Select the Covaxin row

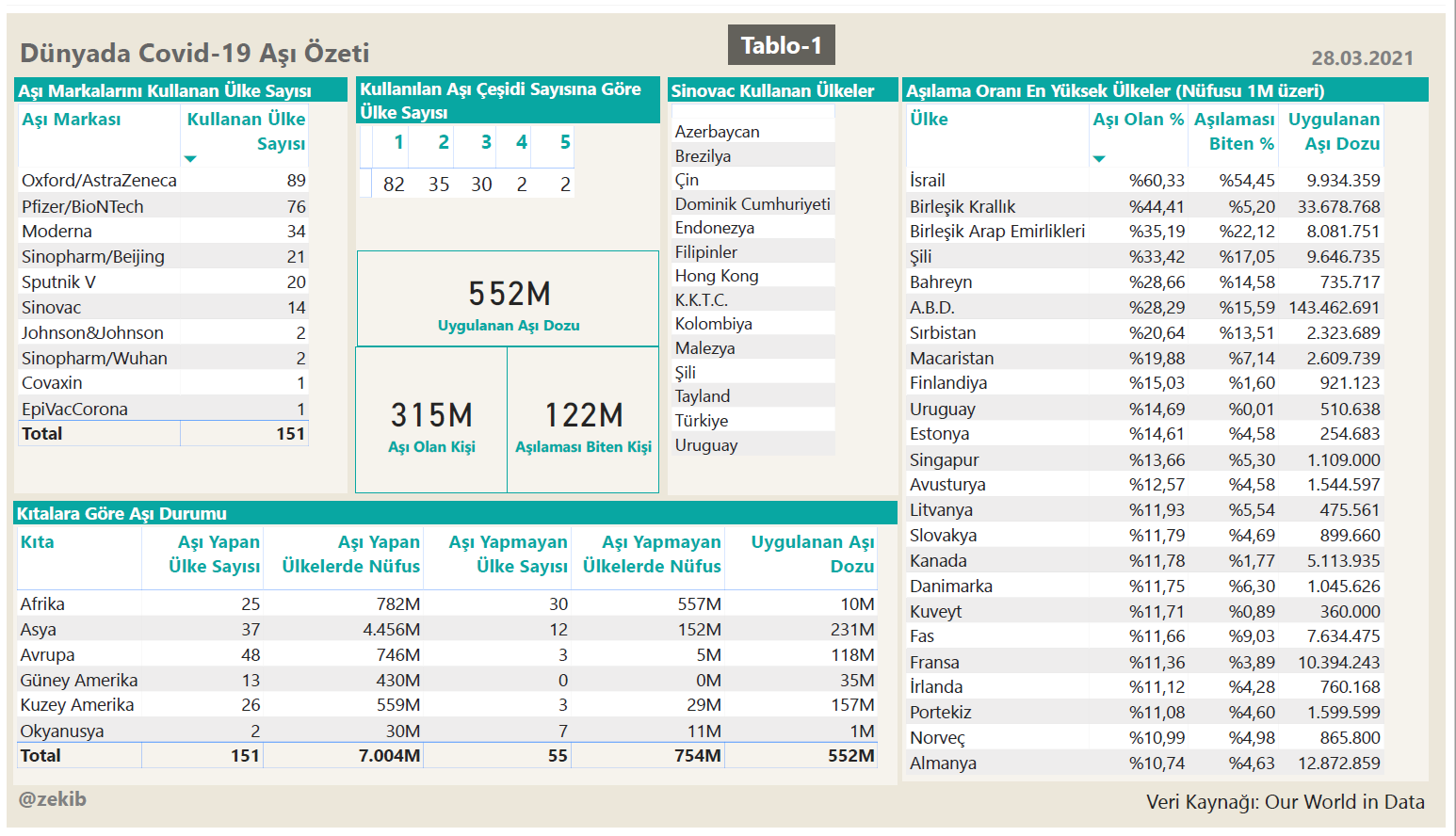click(163, 383)
